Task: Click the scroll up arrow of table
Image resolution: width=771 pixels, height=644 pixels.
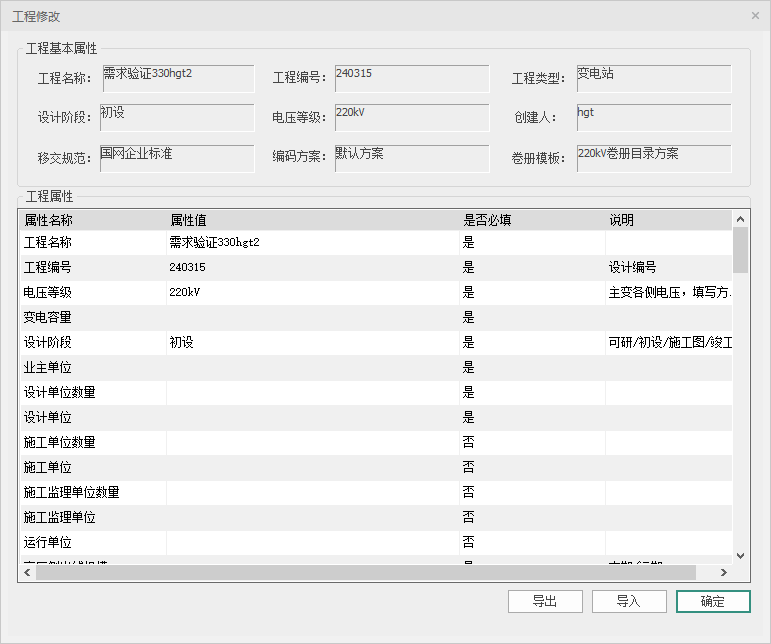Action: coord(740,220)
